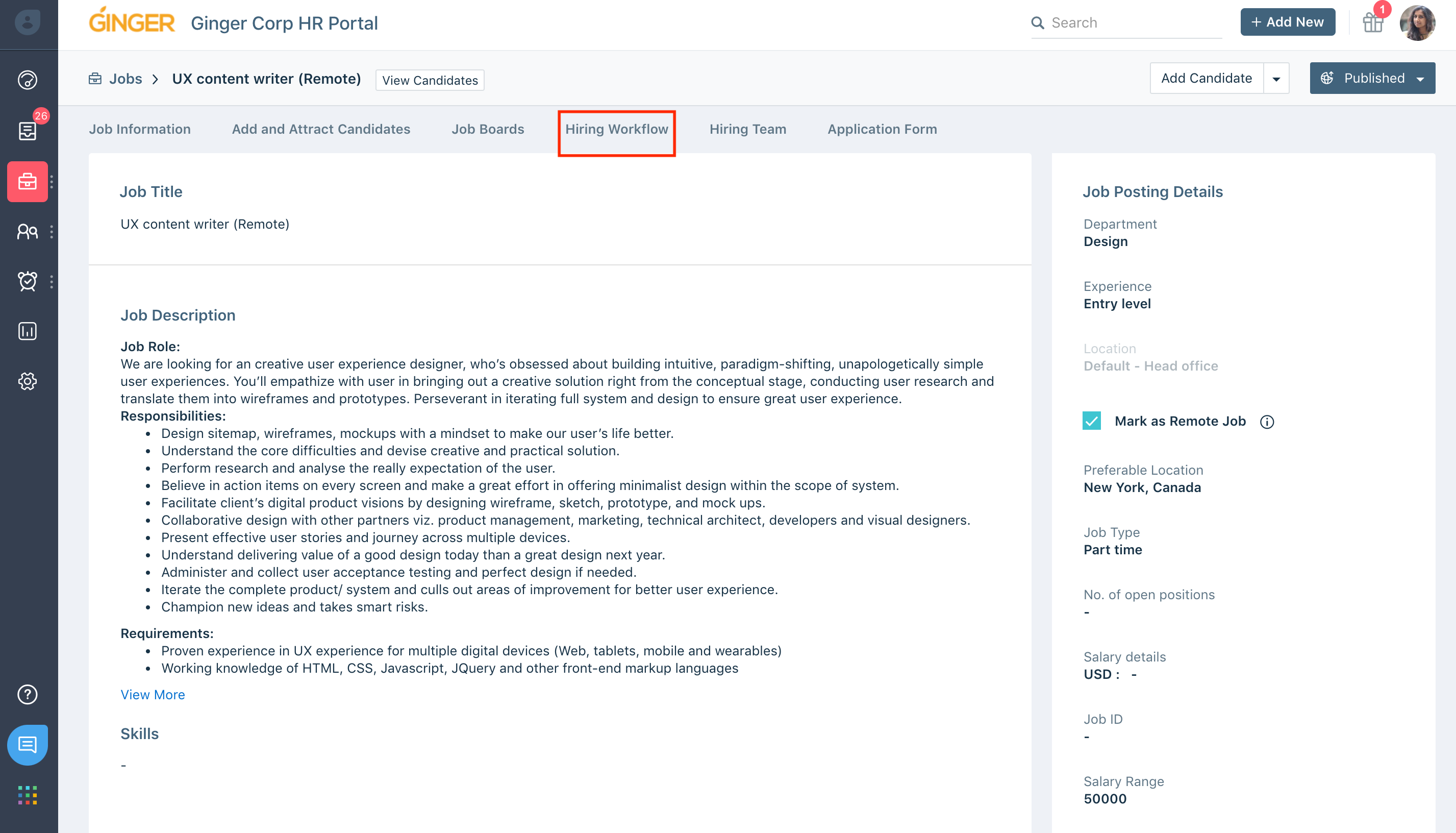Image resolution: width=1456 pixels, height=833 pixels.
Task: Click the briefcase icon beside Jobs breadcrumb
Action: coord(95,79)
